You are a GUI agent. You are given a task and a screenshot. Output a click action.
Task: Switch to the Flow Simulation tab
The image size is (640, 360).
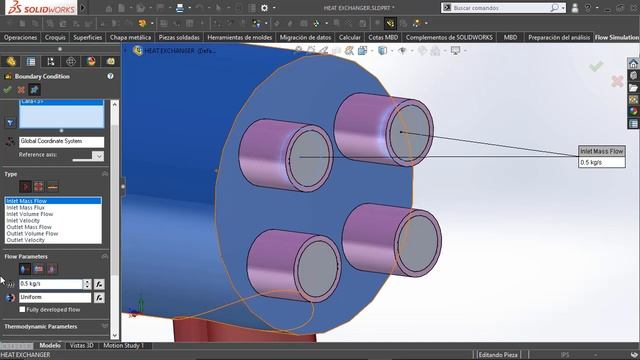tap(617, 38)
